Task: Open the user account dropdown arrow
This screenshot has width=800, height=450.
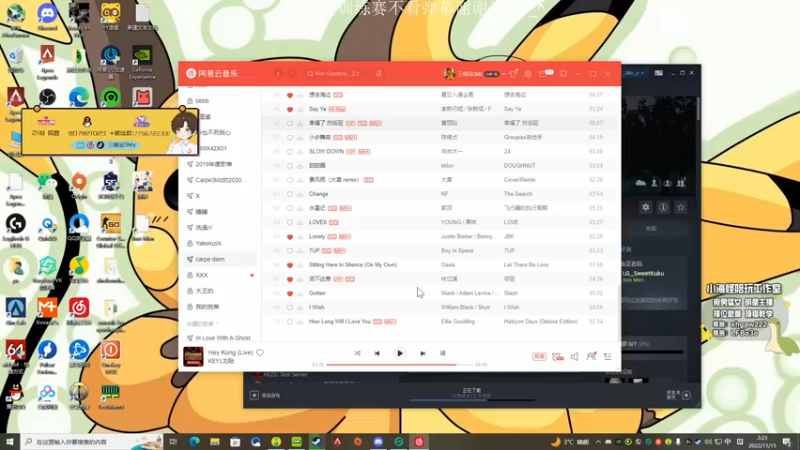Action: (504, 74)
